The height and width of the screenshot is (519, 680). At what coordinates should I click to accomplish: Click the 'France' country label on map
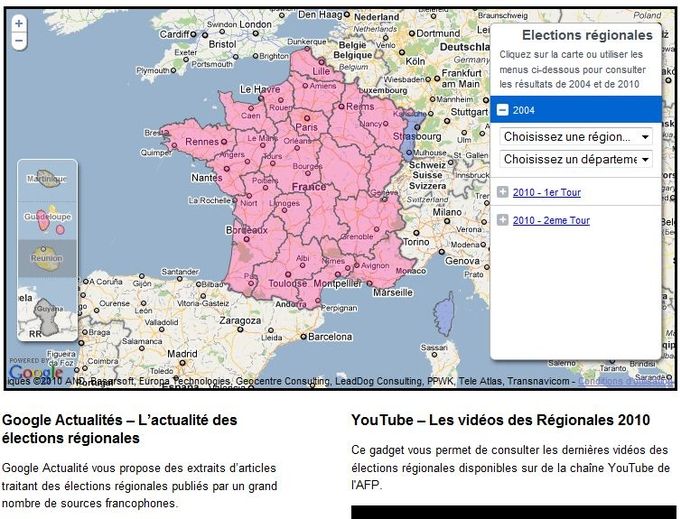pos(309,187)
